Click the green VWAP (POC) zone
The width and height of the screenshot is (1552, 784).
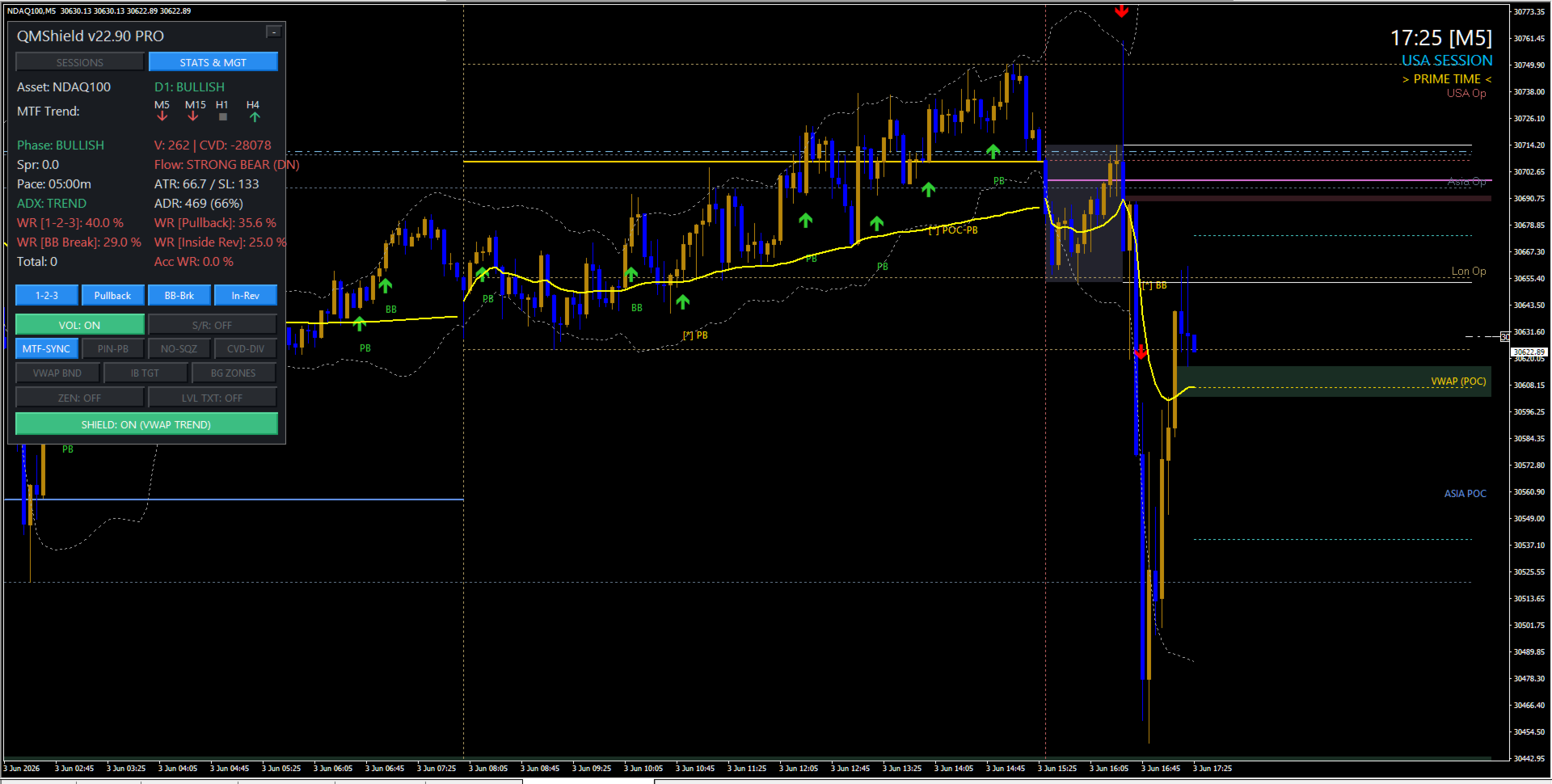pyautogui.click(x=1334, y=381)
